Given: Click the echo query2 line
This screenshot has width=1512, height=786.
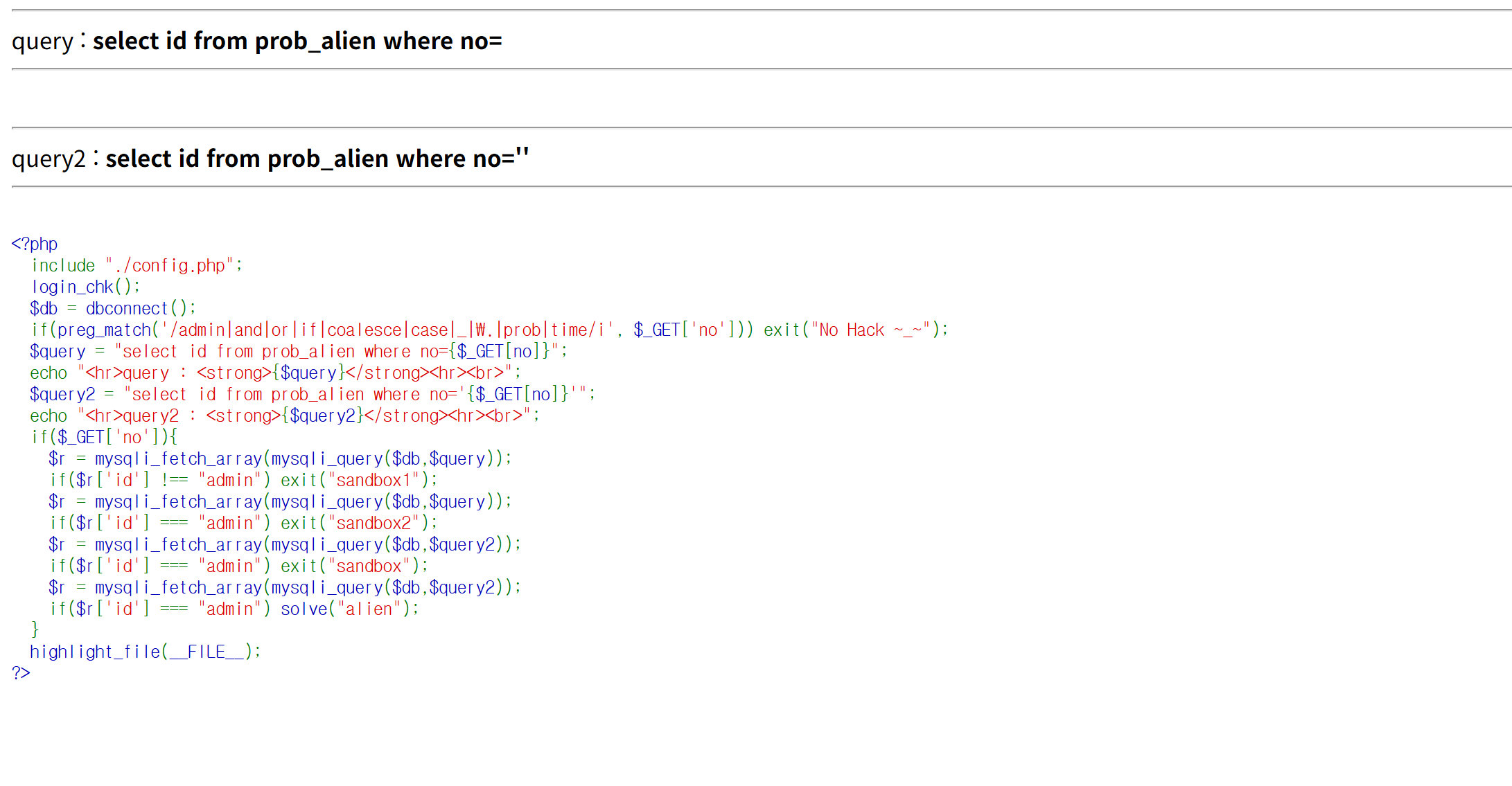Looking at the screenshot, I should 284,416.
